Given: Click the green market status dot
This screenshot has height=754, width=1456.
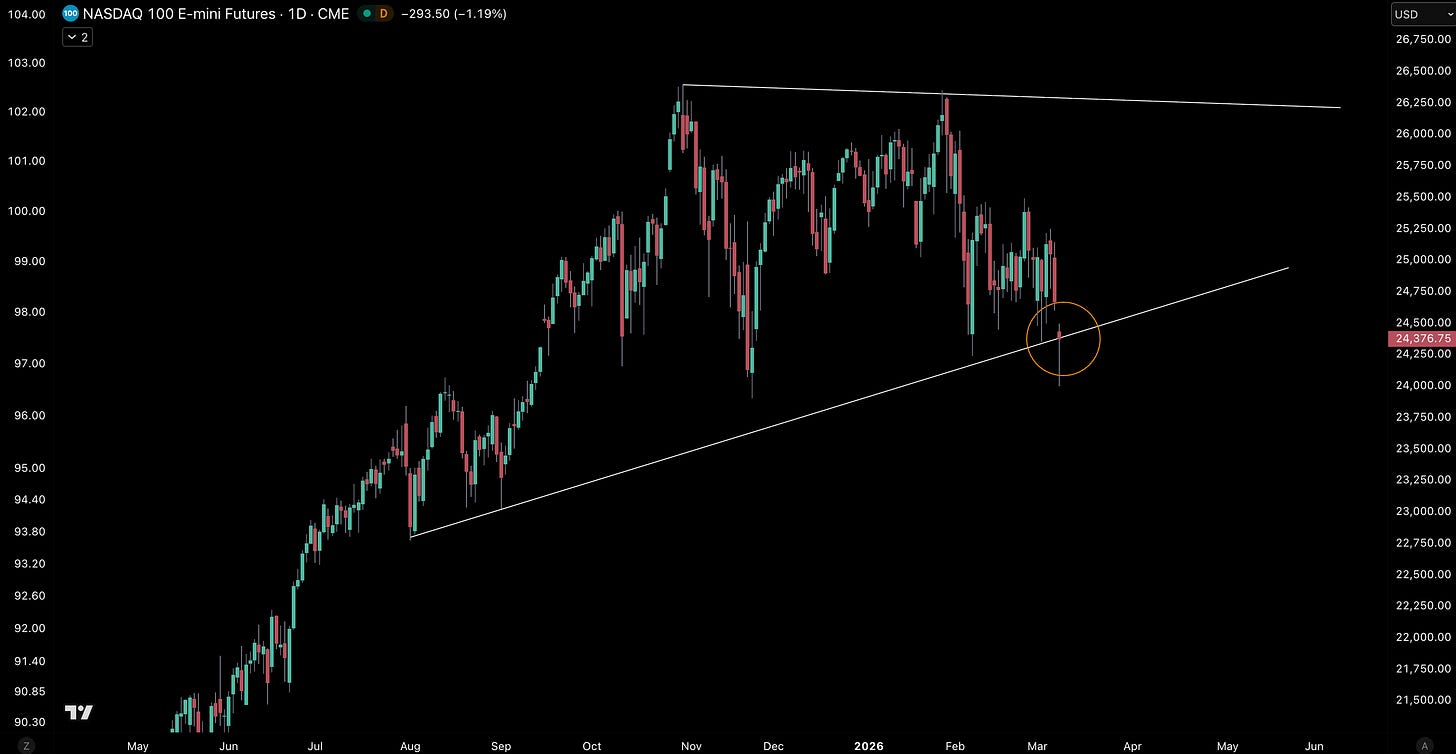Looking at the screenshot, I should pyautogui.click(x=367, y=14).
